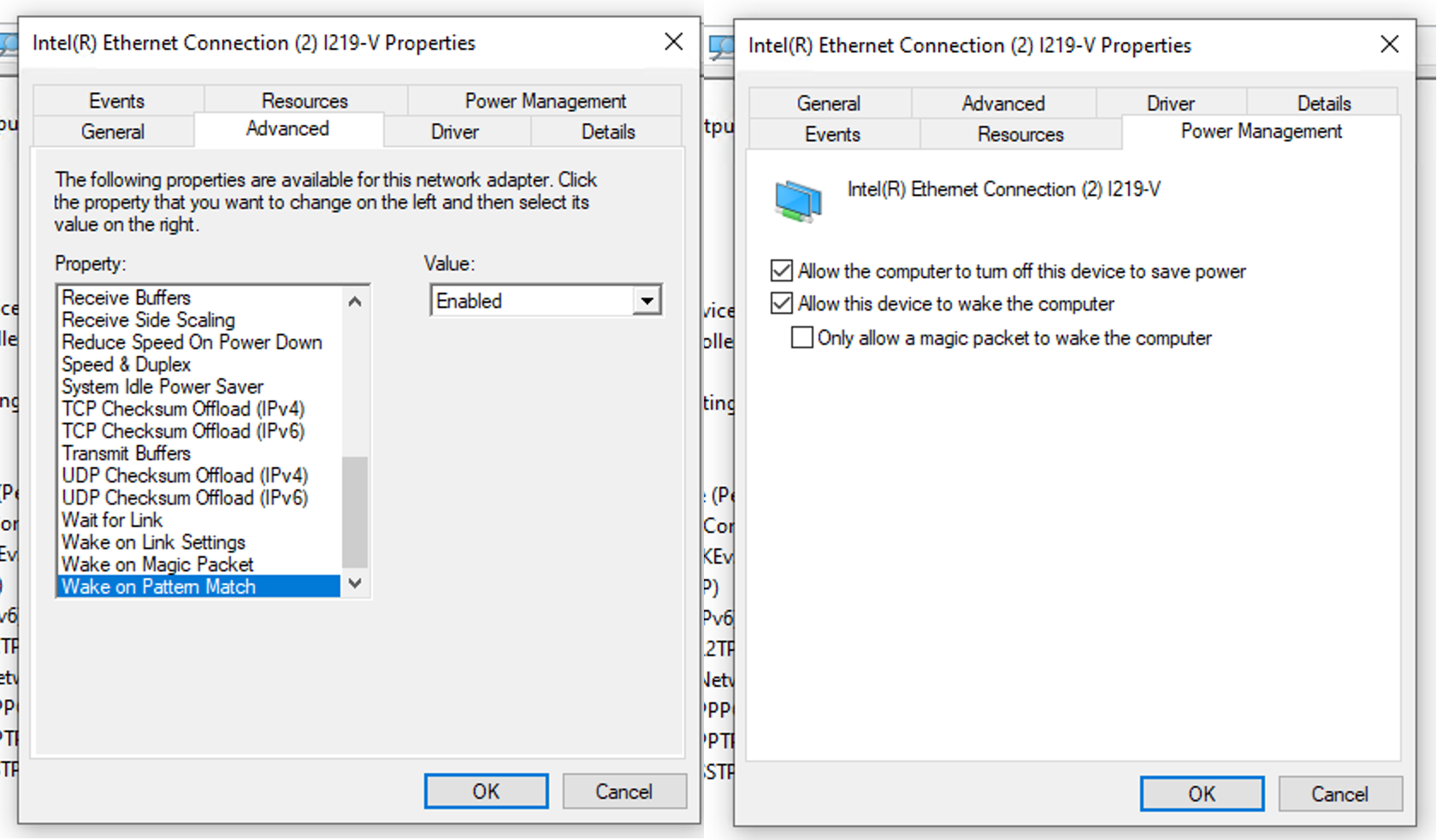This screenshot has height=840, width=1437.
Task: Click OK in the left dialog
Action: click(486, 791)
